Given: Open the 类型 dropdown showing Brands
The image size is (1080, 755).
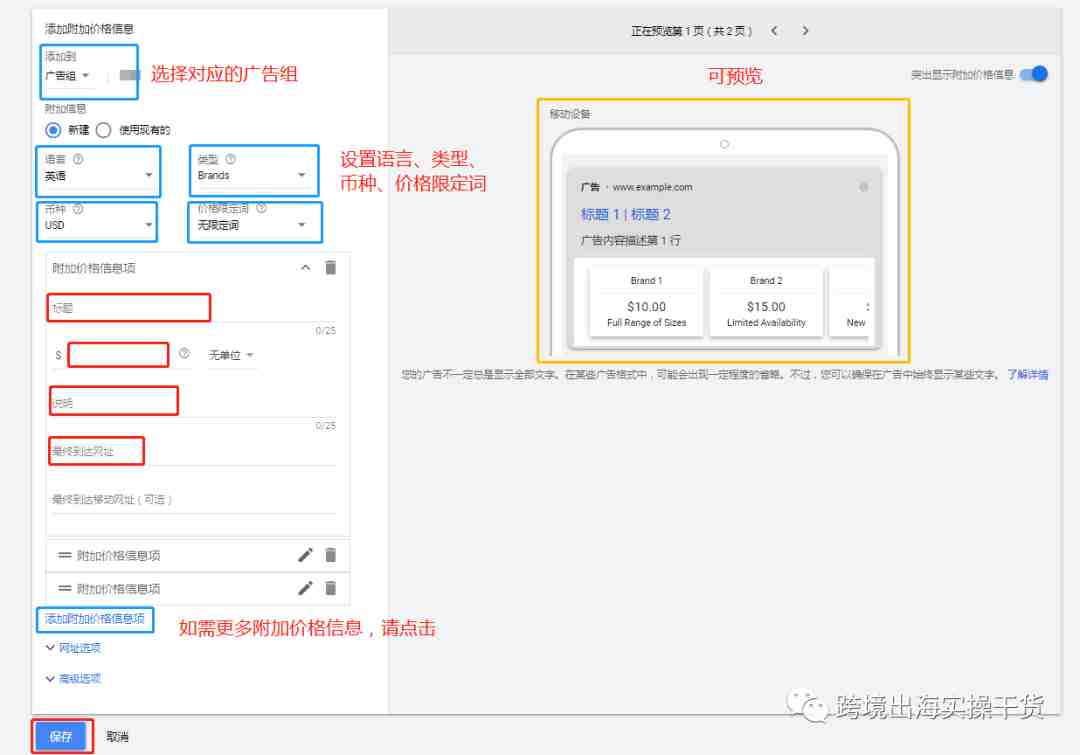Looking at the screenshot, I should click(252, 176).
